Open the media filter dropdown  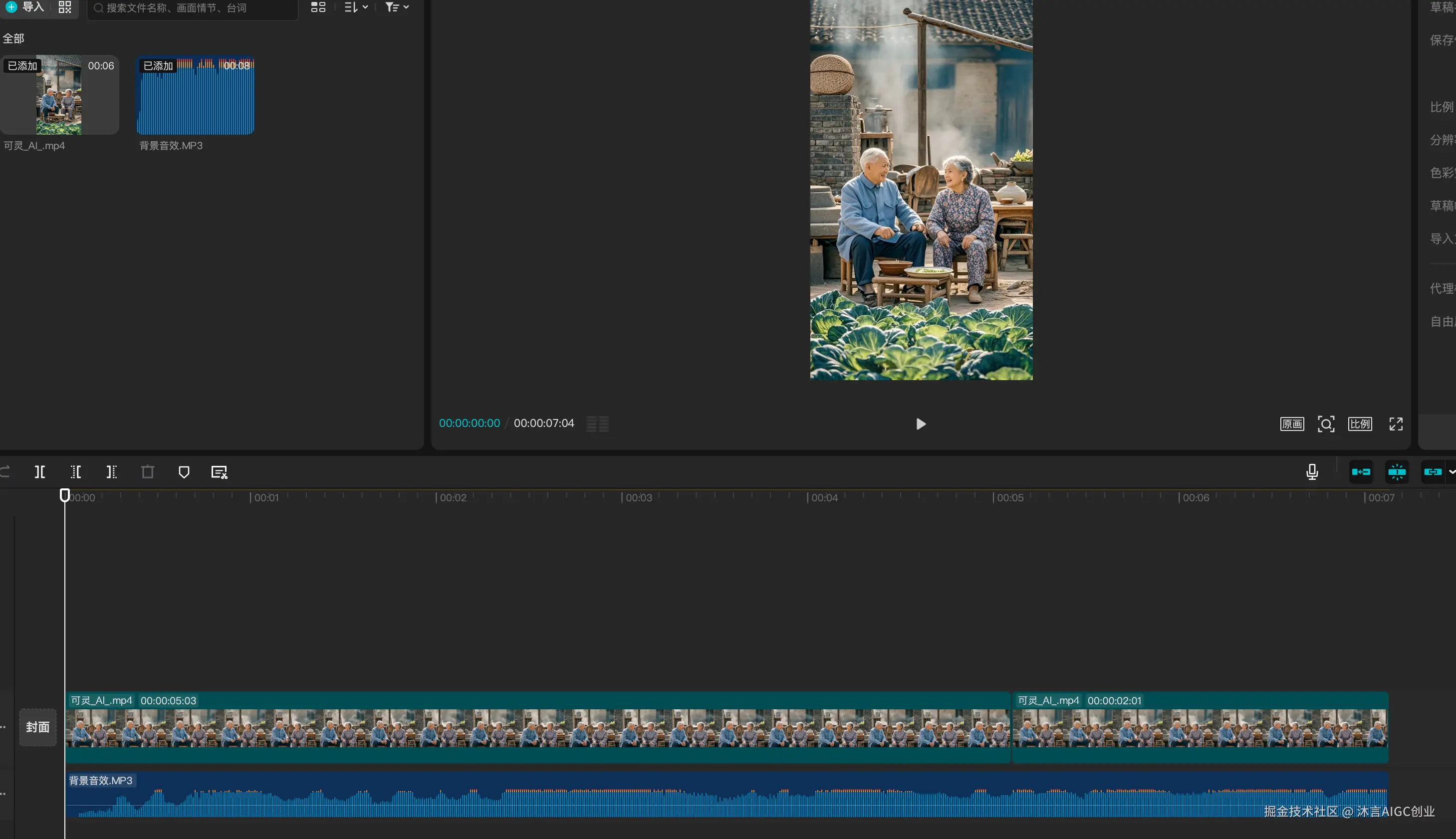tap(397, 7)
